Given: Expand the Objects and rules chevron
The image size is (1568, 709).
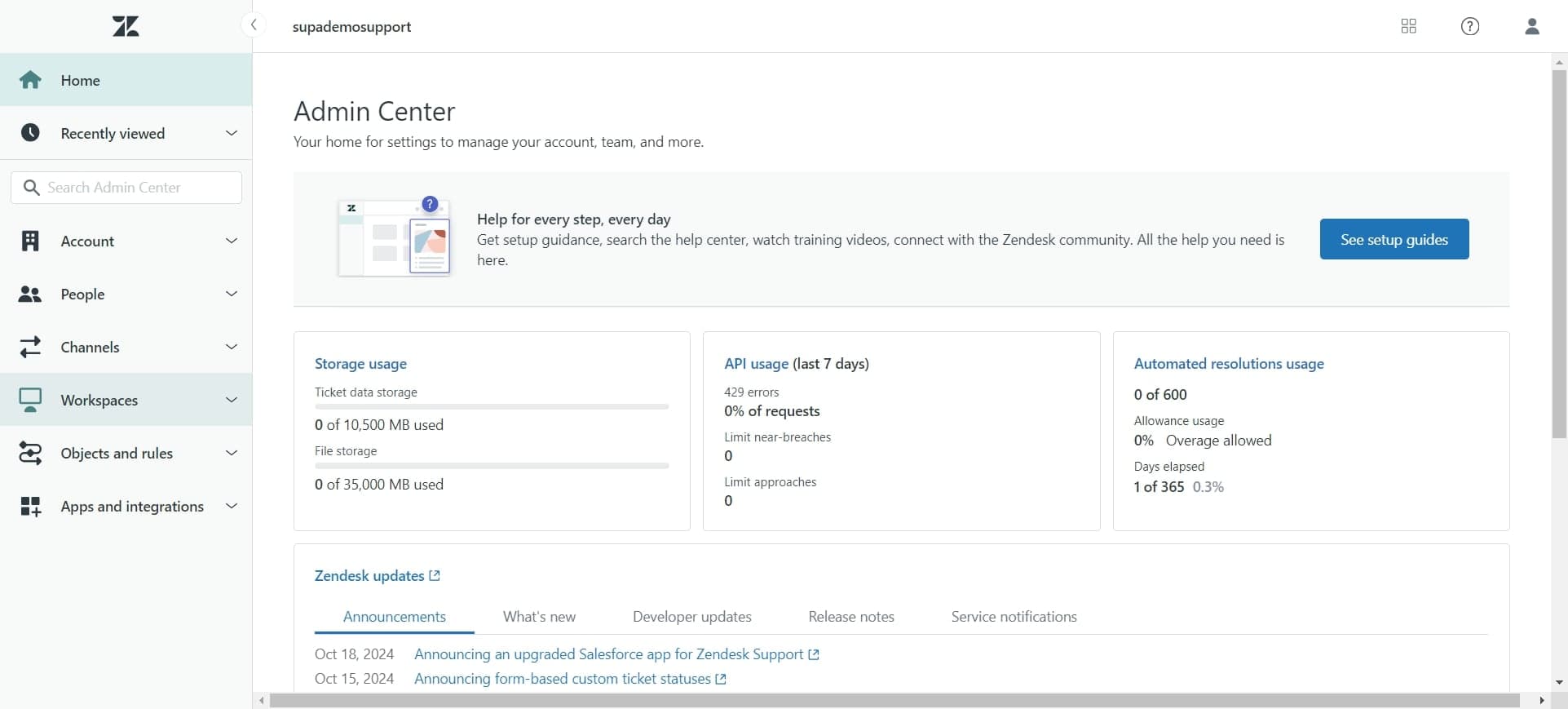Looking at the screenshot, I should click(232, 453).
